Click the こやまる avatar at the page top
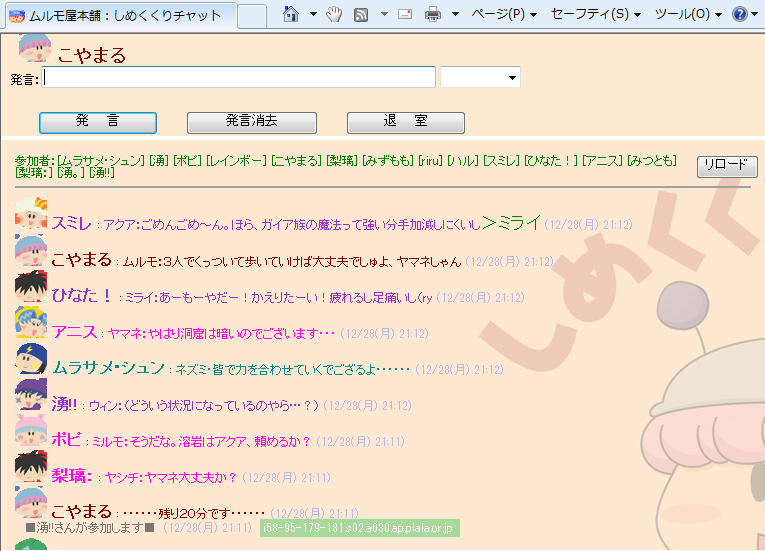The image size is (765, 551). 35,48
